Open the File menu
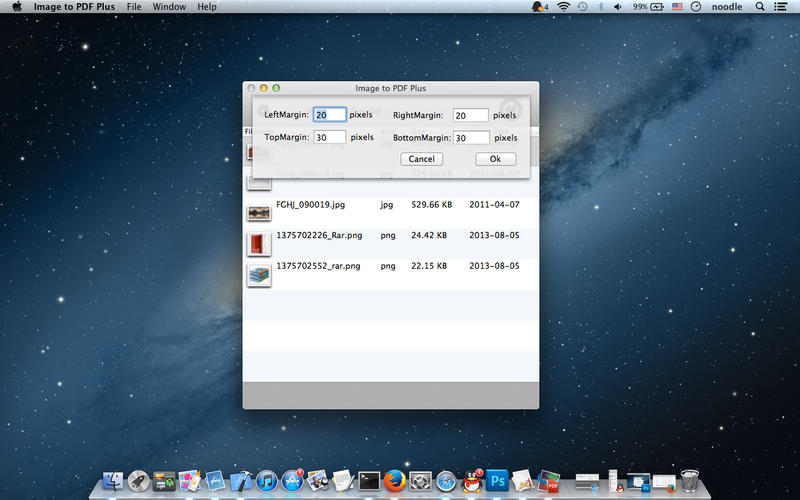Viewport: 800px width, 500px height. (x=134, y=7)
